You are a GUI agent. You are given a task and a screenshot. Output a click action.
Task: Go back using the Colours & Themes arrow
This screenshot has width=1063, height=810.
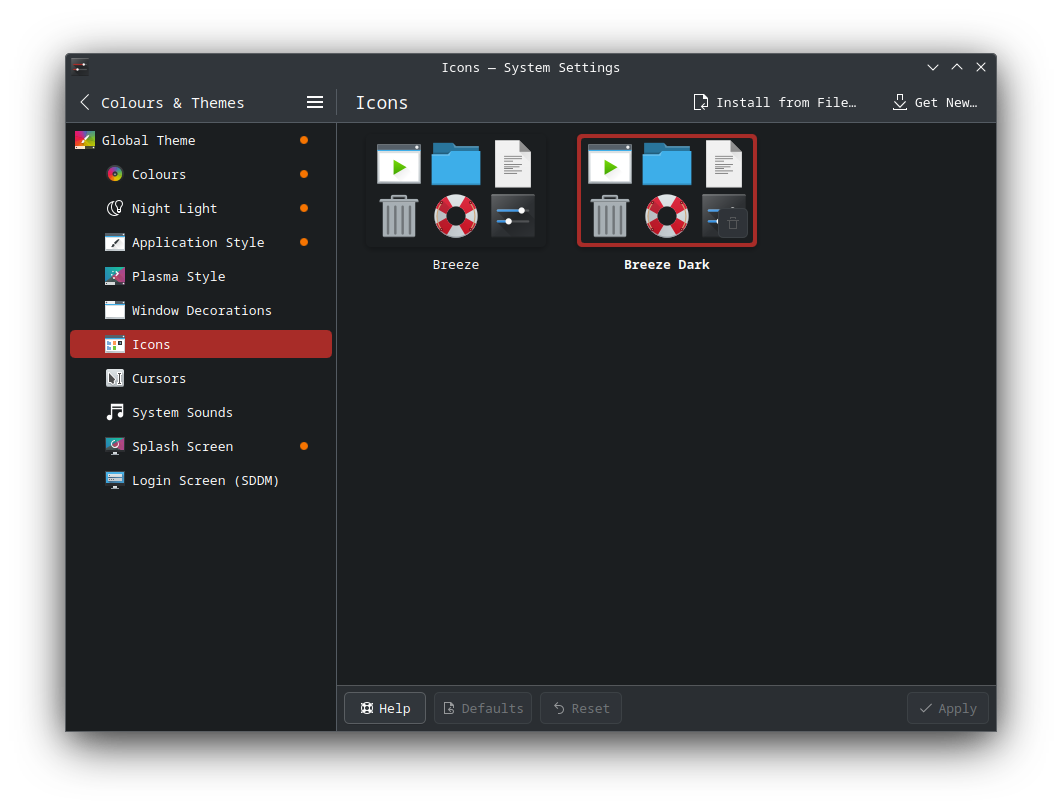tap(85, 102)
